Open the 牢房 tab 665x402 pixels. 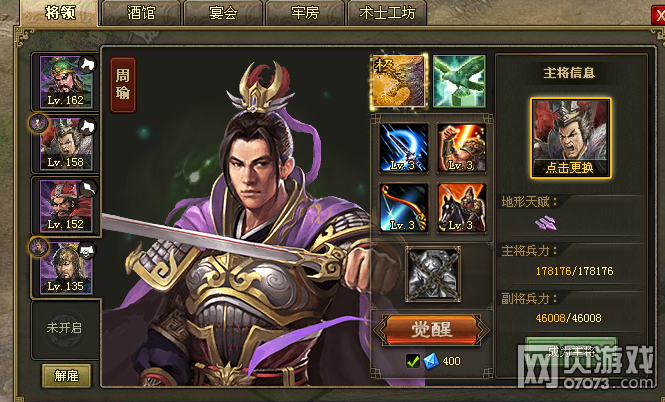305,13
